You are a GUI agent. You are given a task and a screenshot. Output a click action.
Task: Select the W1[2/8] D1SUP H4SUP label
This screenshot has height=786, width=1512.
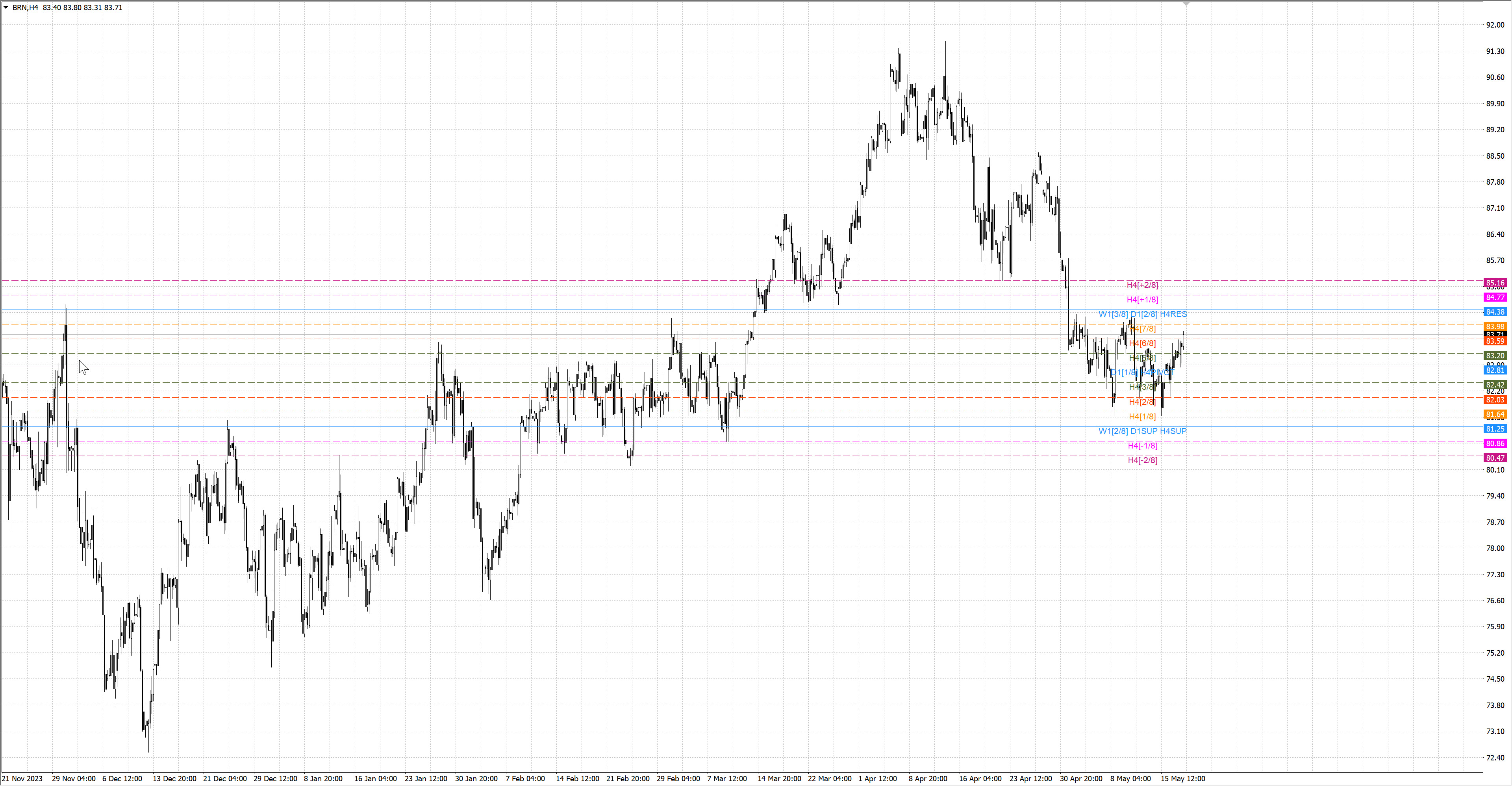[1142, 432]
